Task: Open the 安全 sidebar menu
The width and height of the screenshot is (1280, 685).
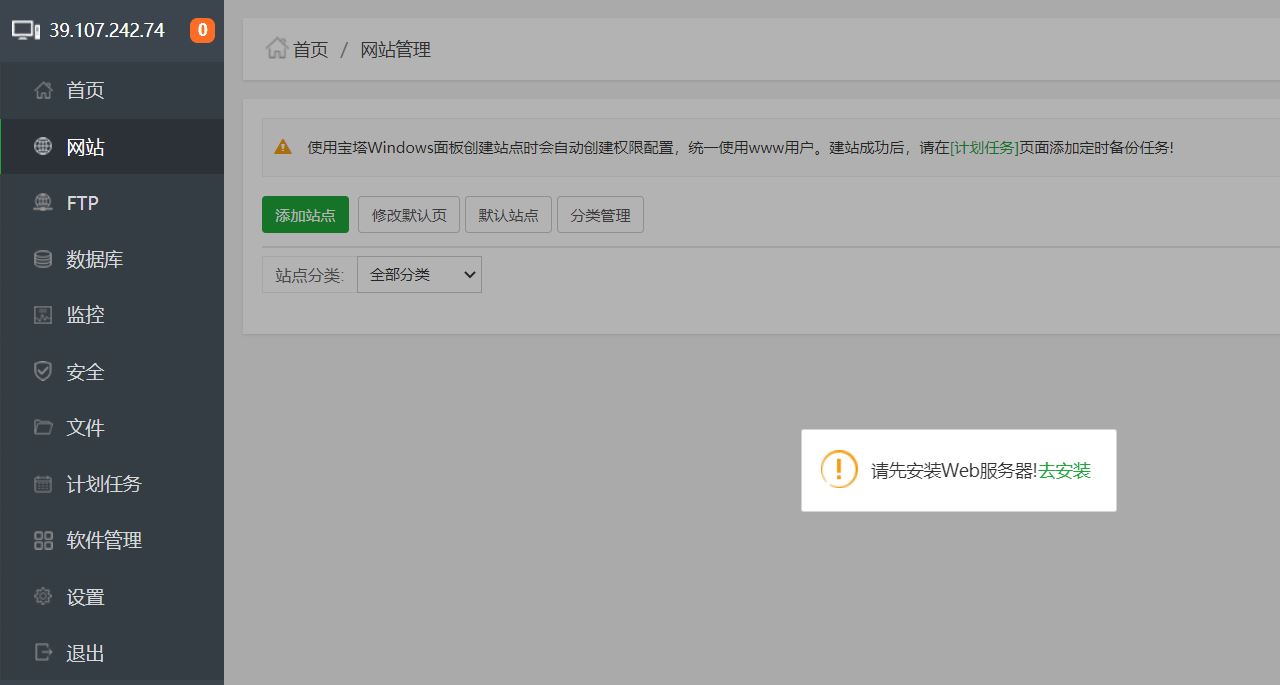Action: [112, 371]
